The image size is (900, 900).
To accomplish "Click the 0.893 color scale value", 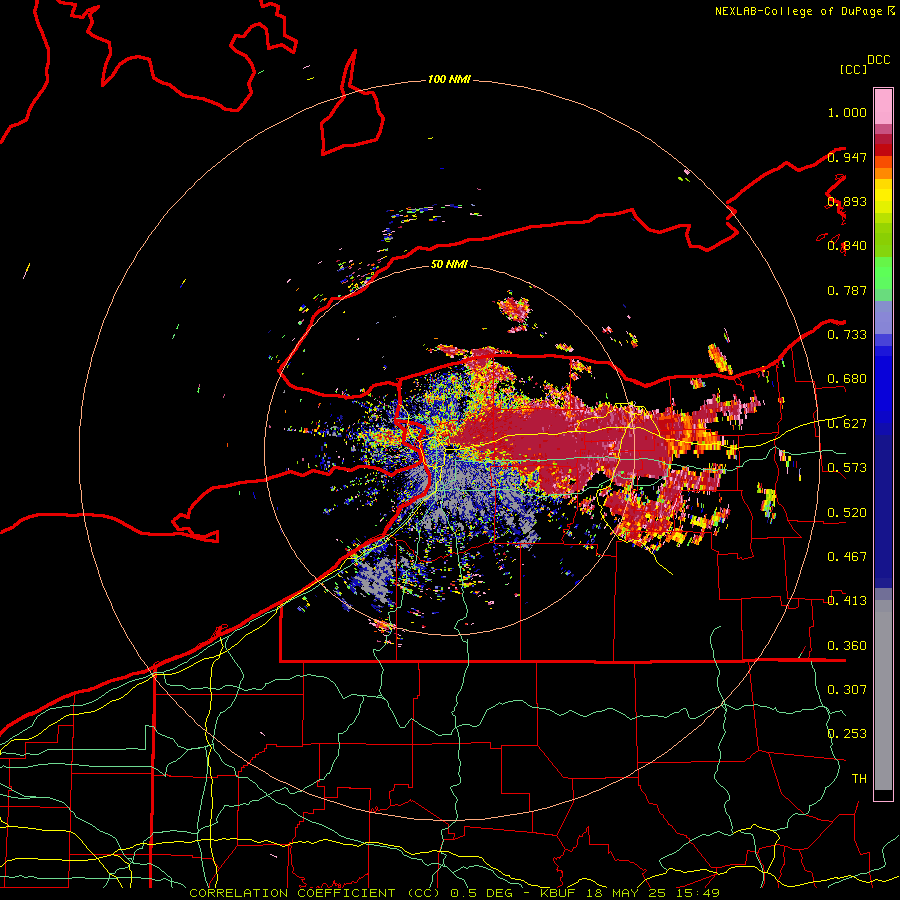I will click(x=847, y=201).
